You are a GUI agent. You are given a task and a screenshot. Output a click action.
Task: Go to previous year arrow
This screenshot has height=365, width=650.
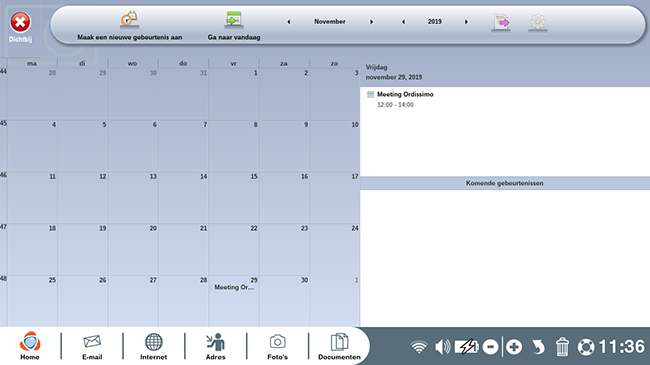tap(403, 22)
